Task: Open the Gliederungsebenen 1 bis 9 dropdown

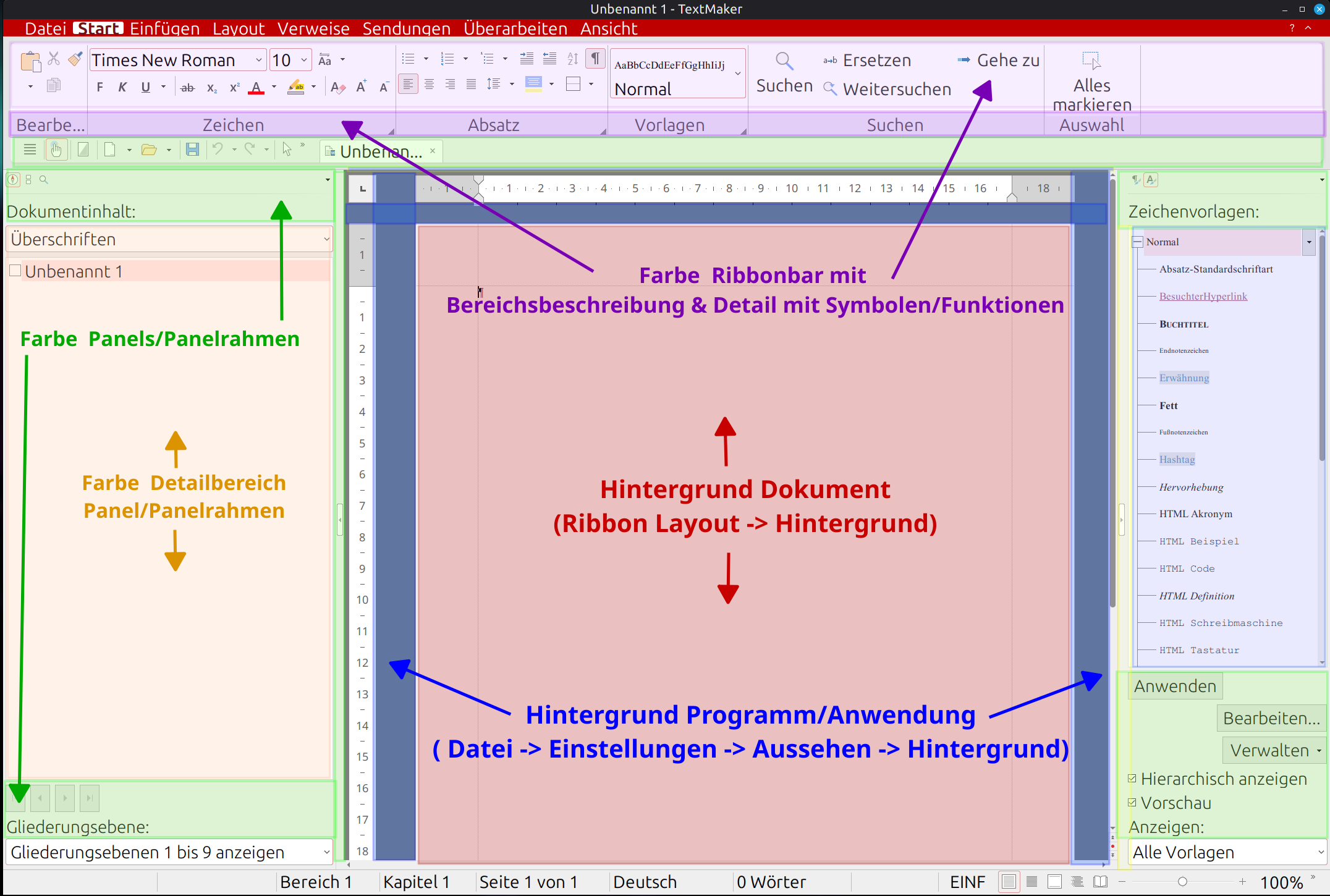Action: click(169, 853)
